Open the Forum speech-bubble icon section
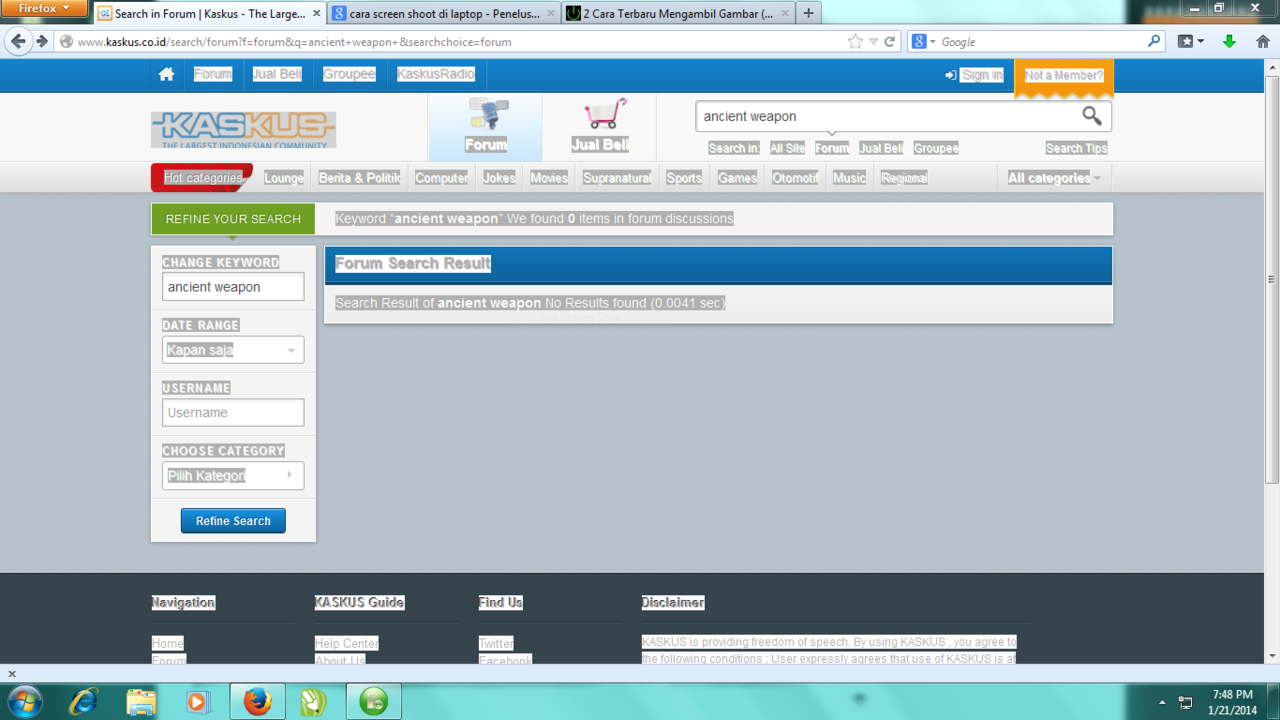1280x720 pixels. [x=486, y=127]
